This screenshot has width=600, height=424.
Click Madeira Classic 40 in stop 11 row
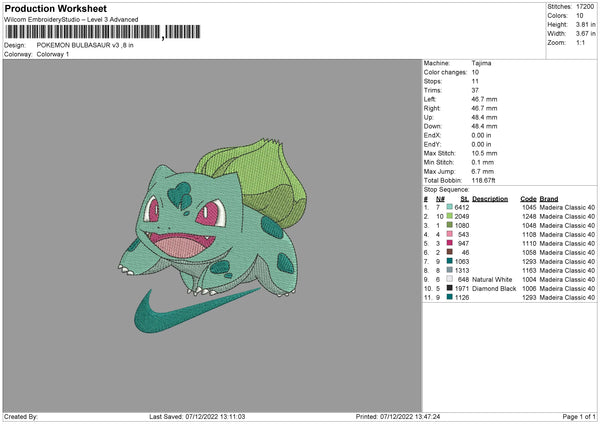click(567, 297)
